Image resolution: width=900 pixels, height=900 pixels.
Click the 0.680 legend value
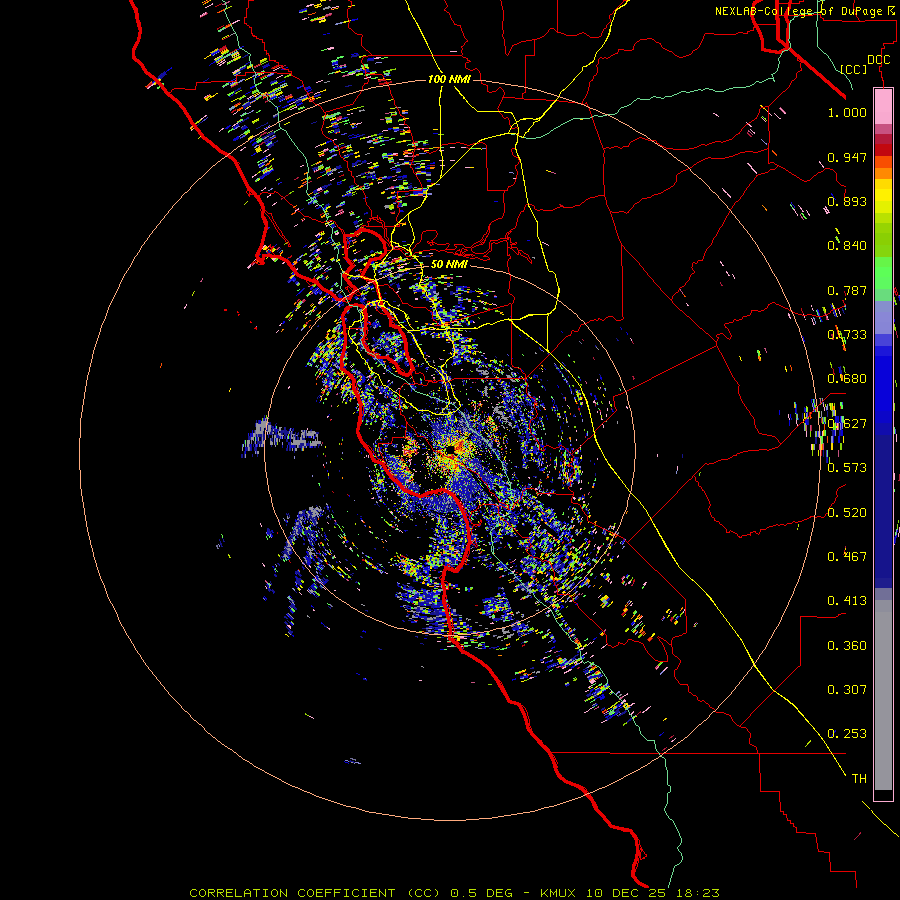(847, 379)
